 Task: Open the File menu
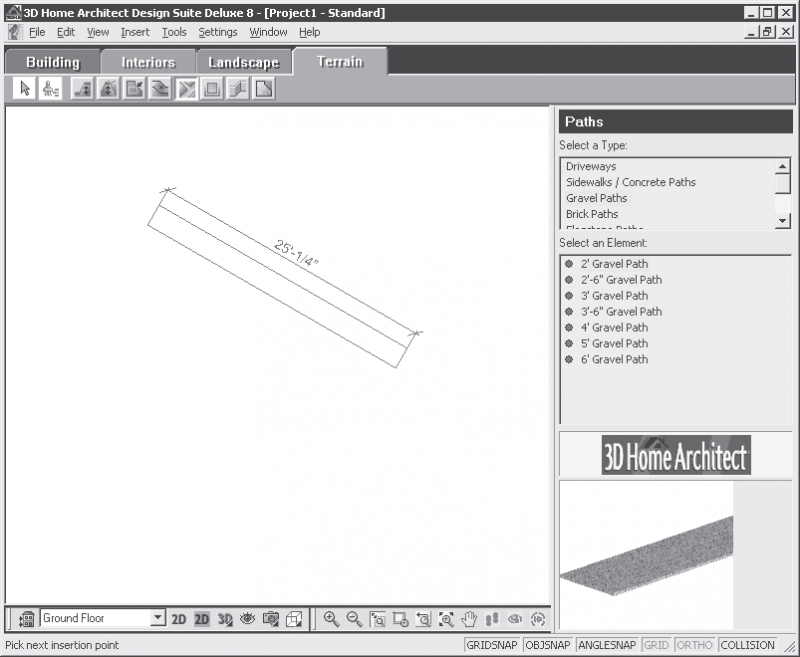coord(37,32)
